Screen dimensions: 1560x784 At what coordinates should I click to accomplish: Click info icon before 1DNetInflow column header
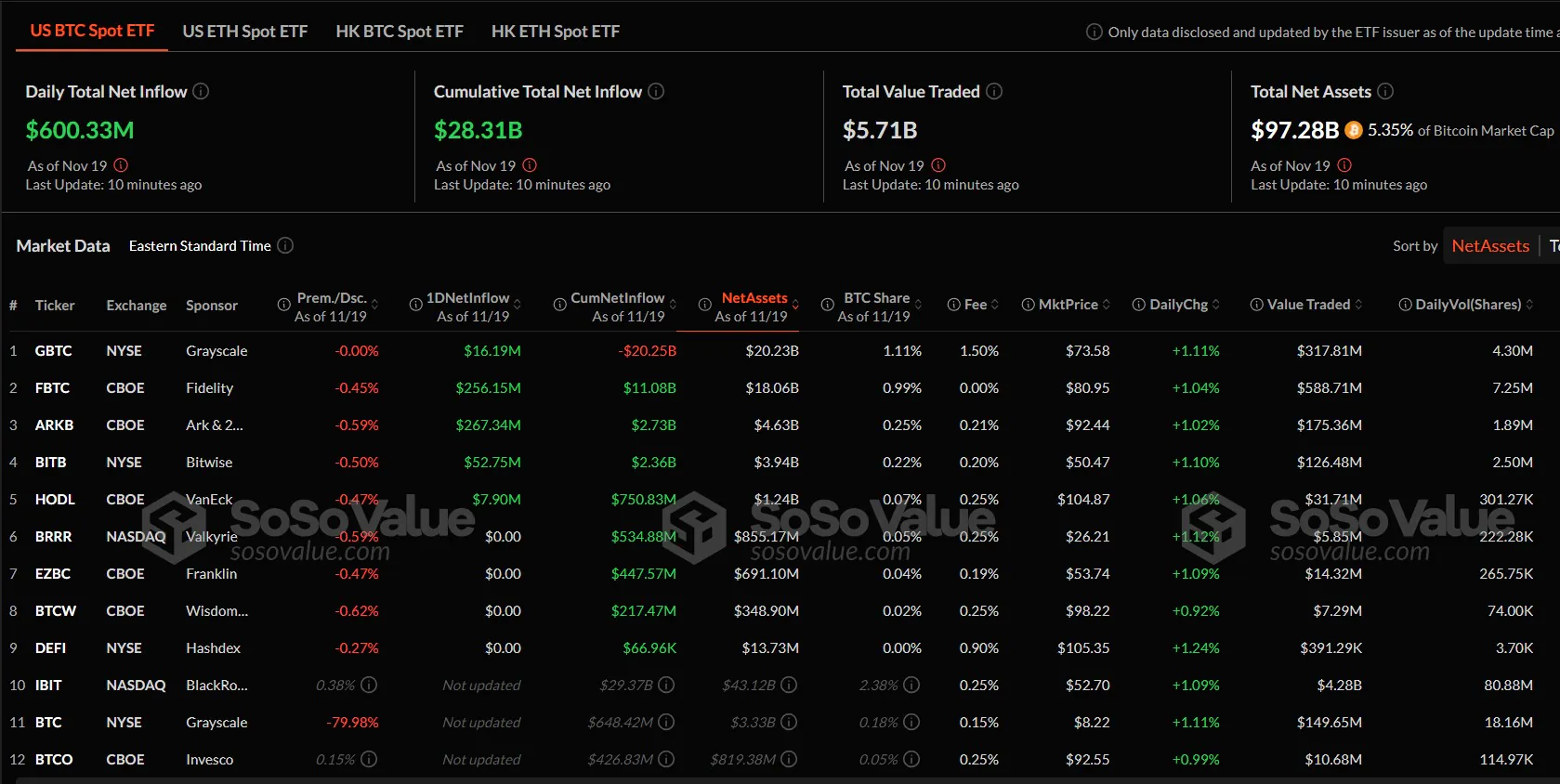[416, 305]
